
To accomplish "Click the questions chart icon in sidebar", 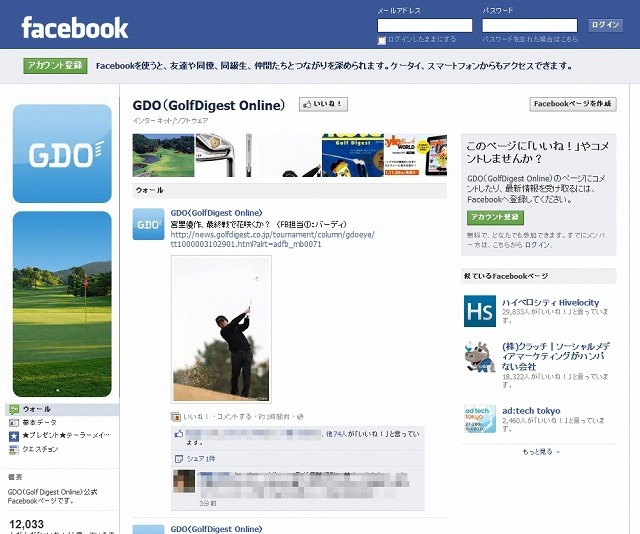I will [14, 449].
